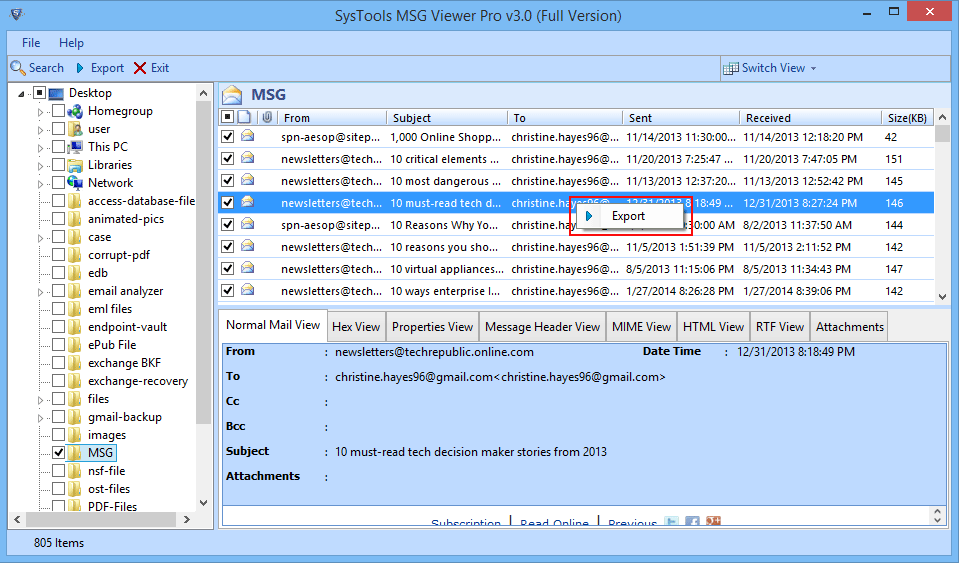The image size is (959, 563).
Task: Expand the email analyzer folder node
Action: point(40,292)
